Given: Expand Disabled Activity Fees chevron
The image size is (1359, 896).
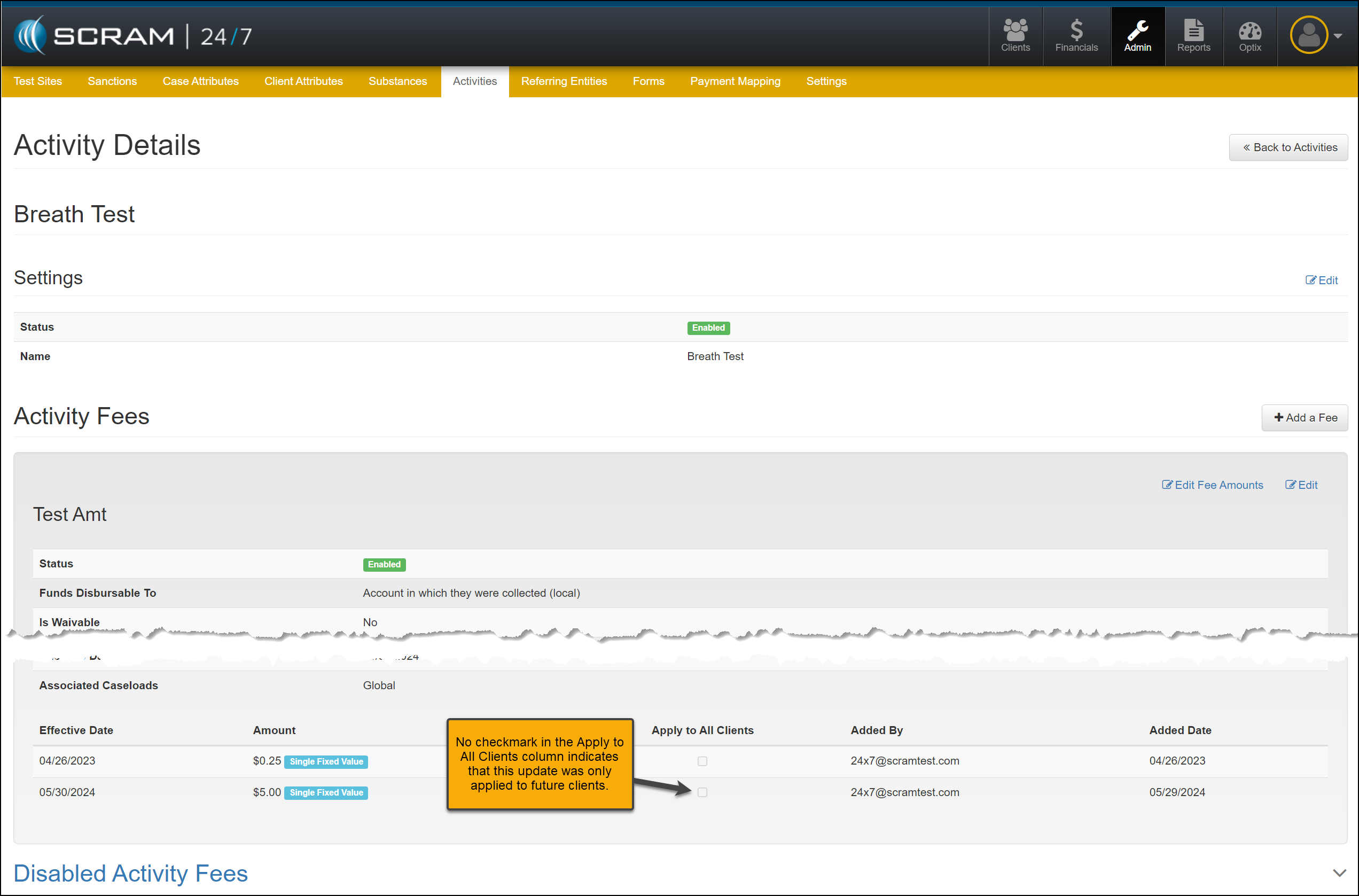Looking at the screenshot, I should click(x=1339, y=873).
